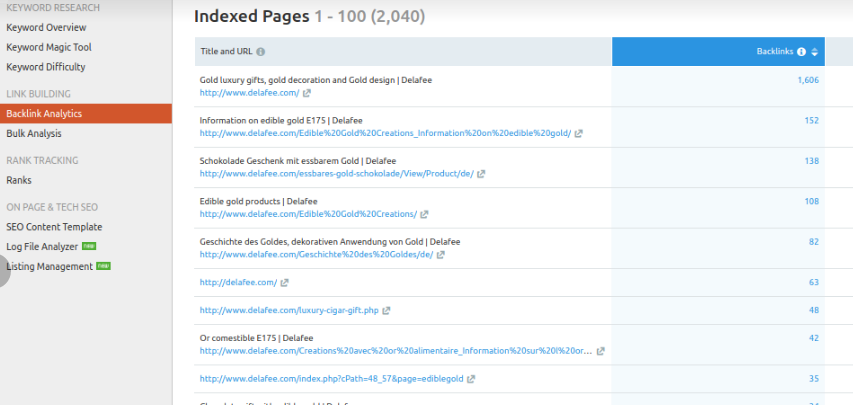Select Backlink Analytics in sidebar
The width and height of the screenshot is (853, 405).
coord(44,114)
